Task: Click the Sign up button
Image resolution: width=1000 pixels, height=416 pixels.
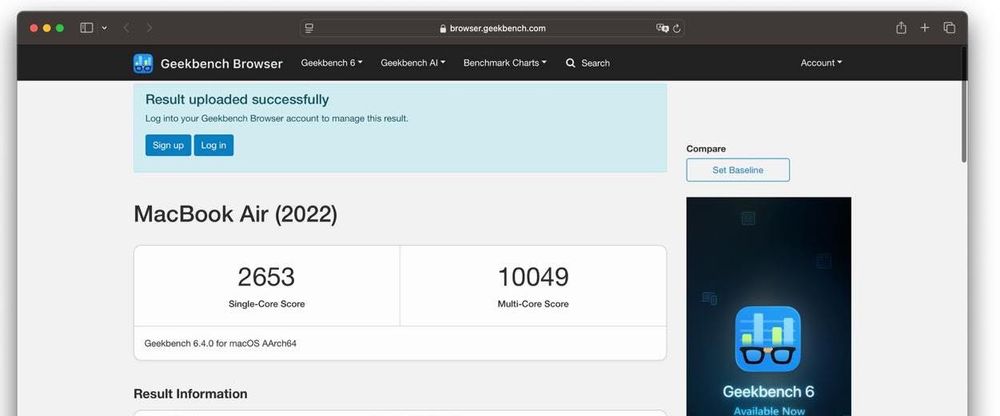Action: point(168,145)
